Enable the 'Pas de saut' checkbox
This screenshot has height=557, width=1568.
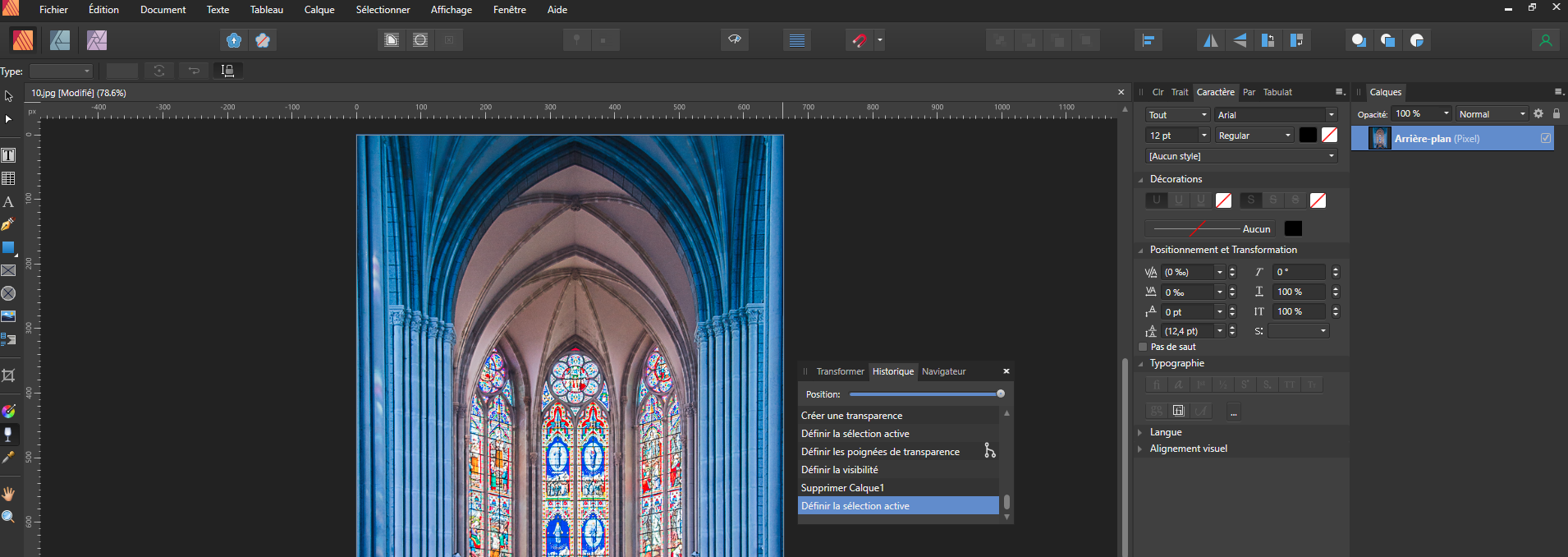click(1143, 347)
